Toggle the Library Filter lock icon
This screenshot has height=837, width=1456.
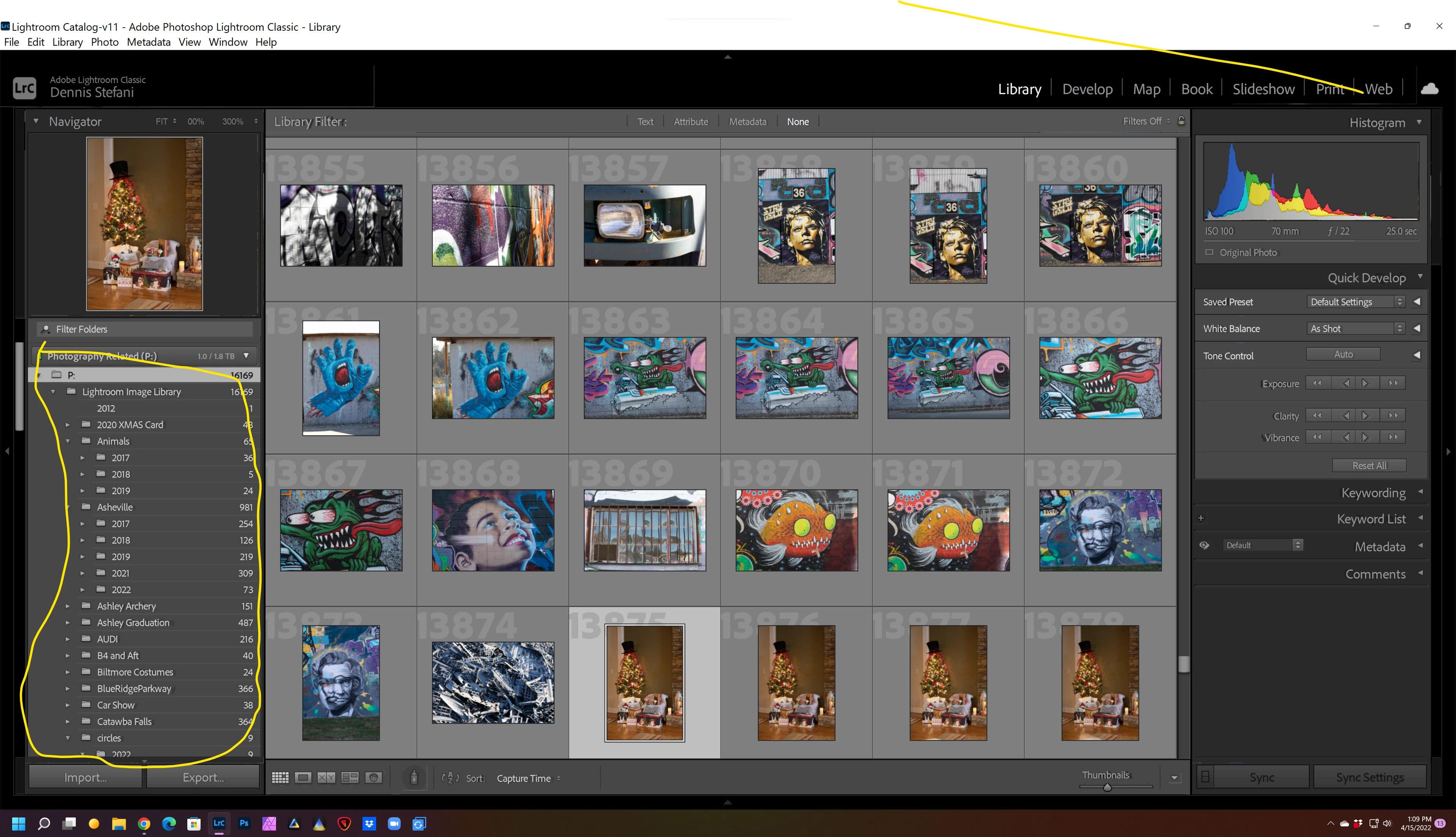pos(1181,121)
